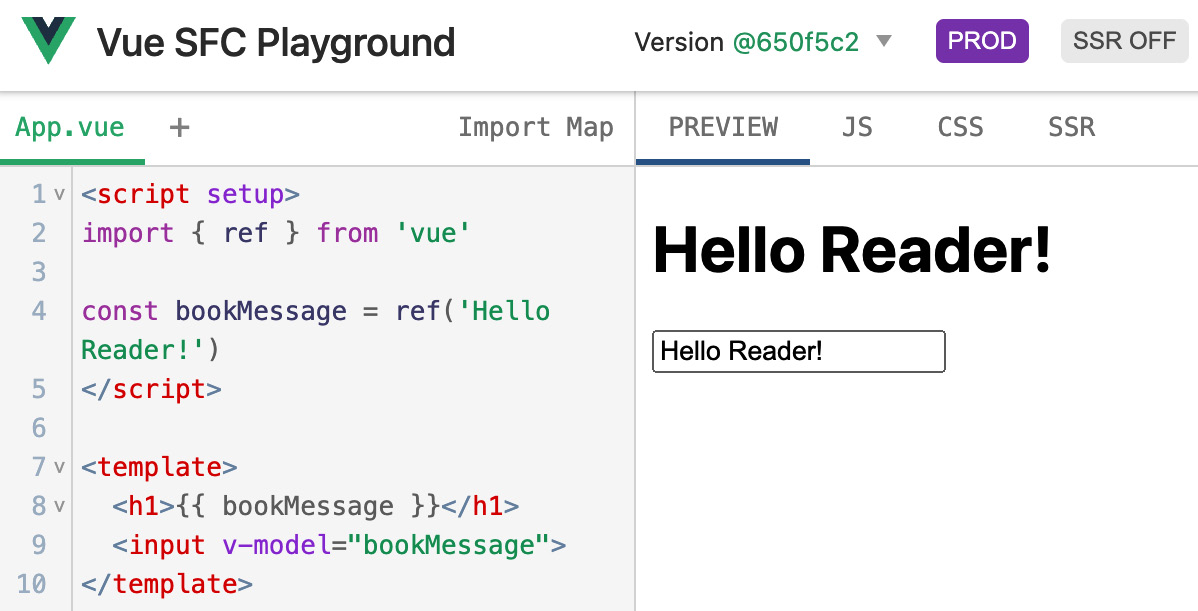The width and height of the screenshot is (1198, 611).
Task: Switch to the PREVIEW tab
Action: click(x=722, y=127)
